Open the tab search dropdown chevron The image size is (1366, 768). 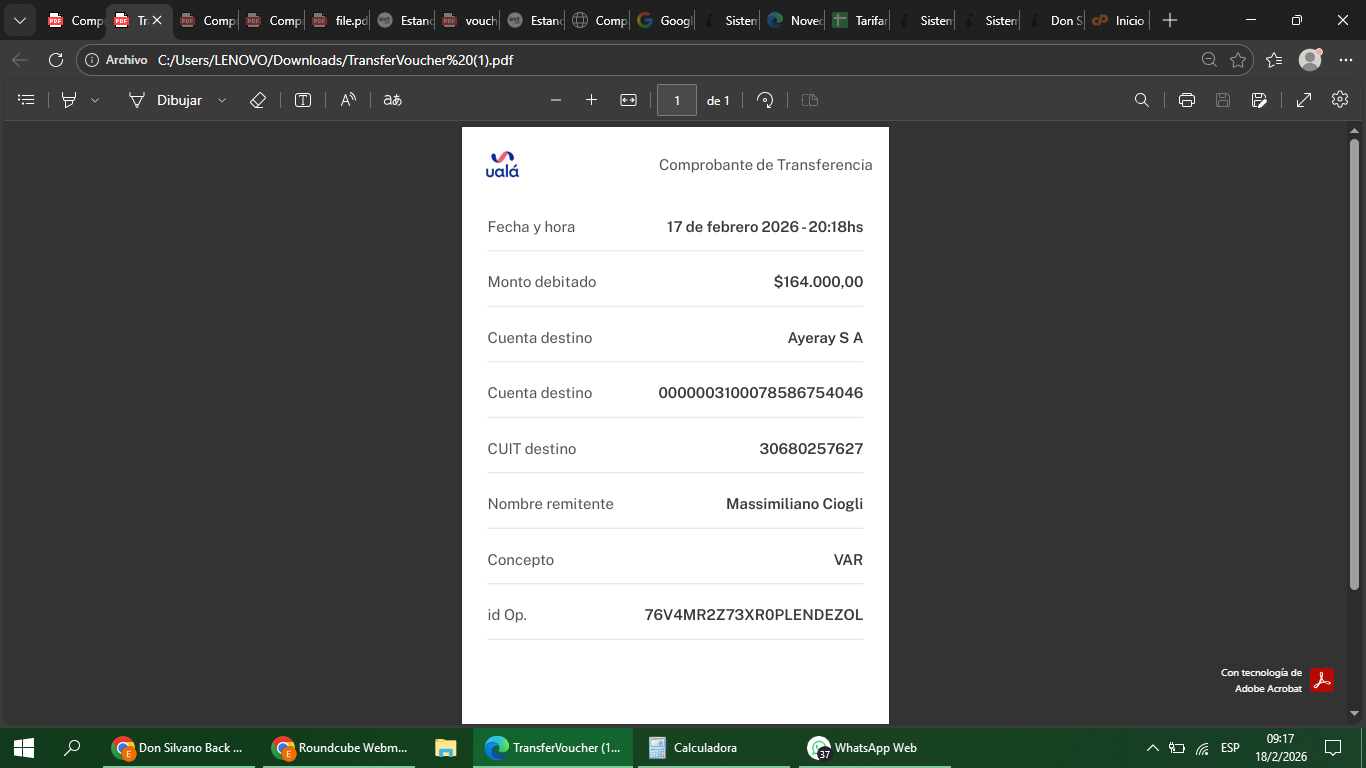19,20
